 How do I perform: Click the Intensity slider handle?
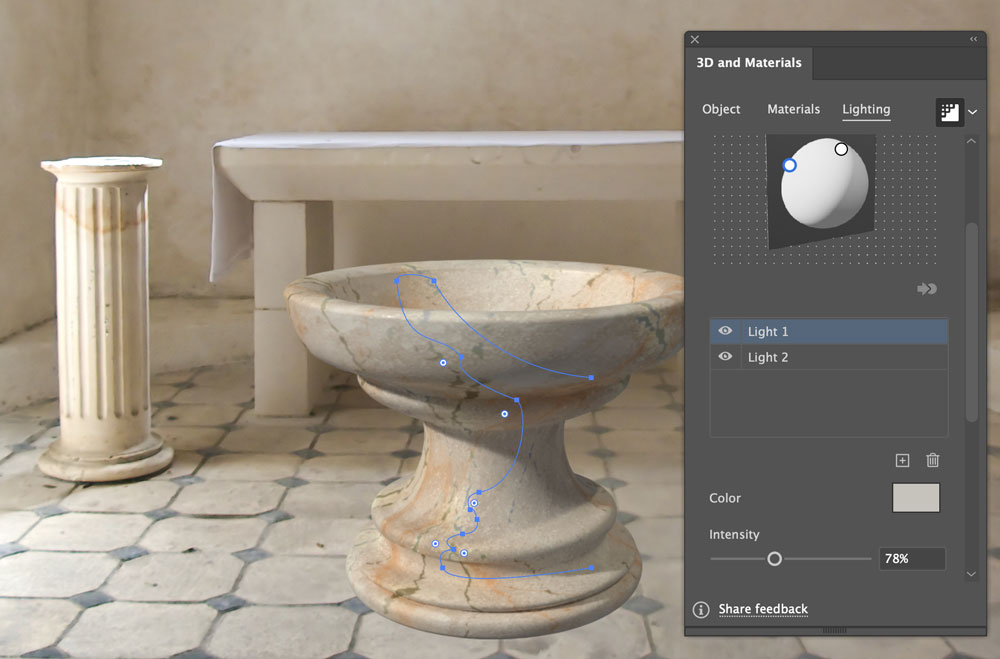coord(774,559)
